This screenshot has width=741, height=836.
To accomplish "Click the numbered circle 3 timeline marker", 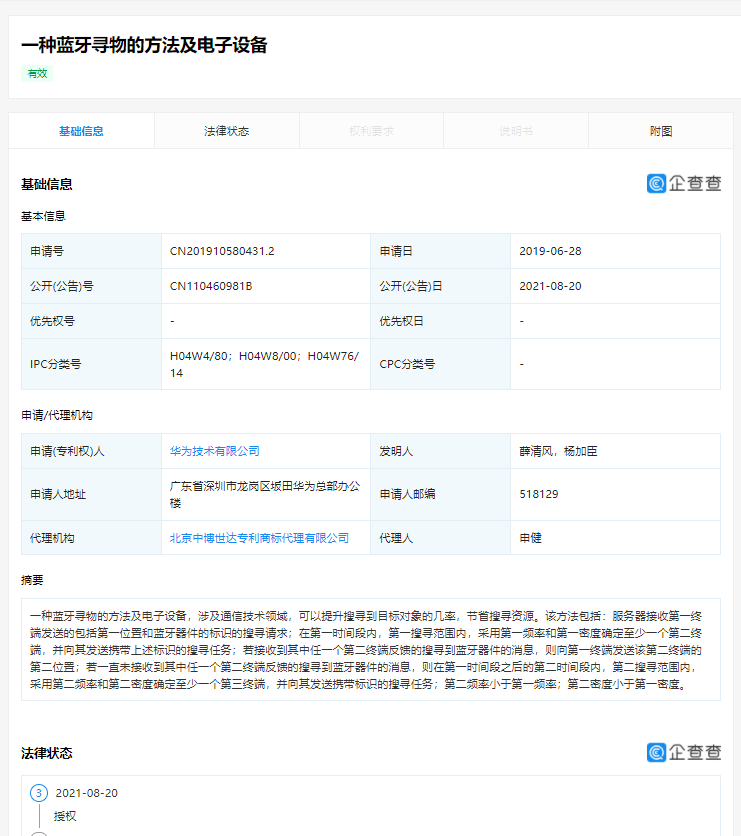I will pos(39,793).
